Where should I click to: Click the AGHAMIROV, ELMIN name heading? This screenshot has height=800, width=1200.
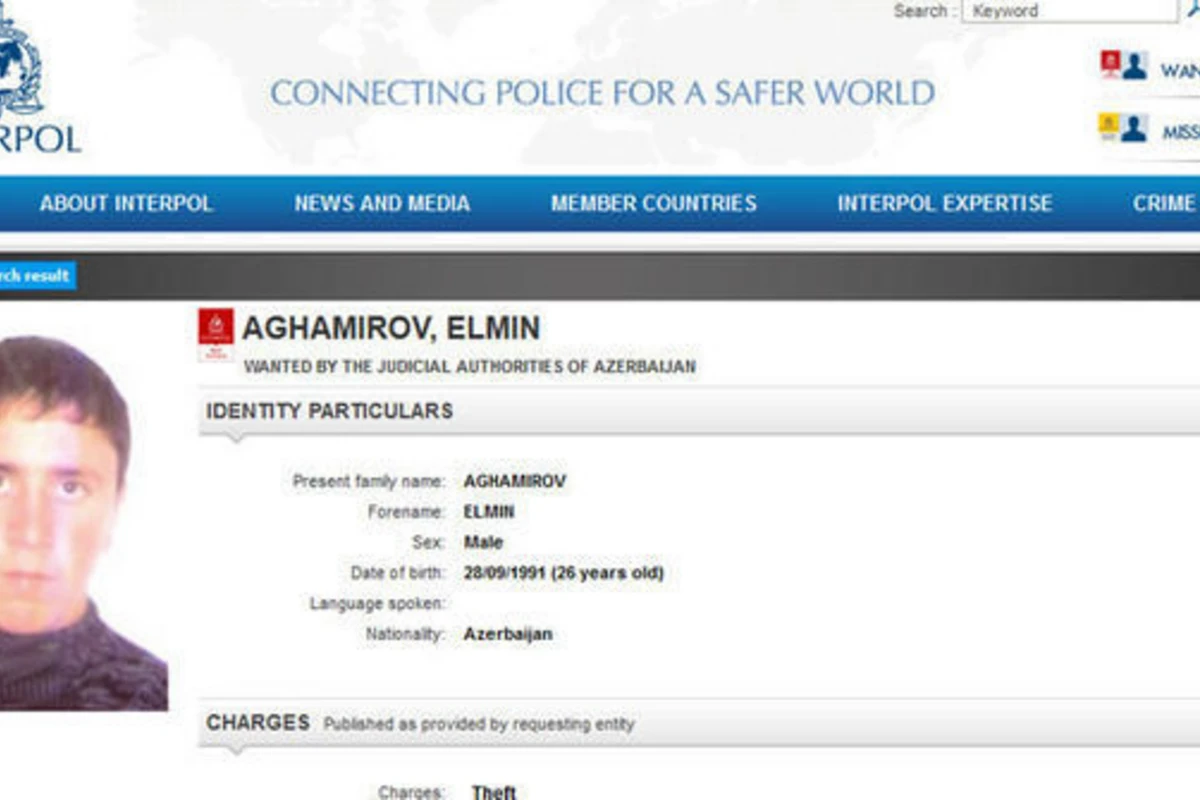click(392, 328)
